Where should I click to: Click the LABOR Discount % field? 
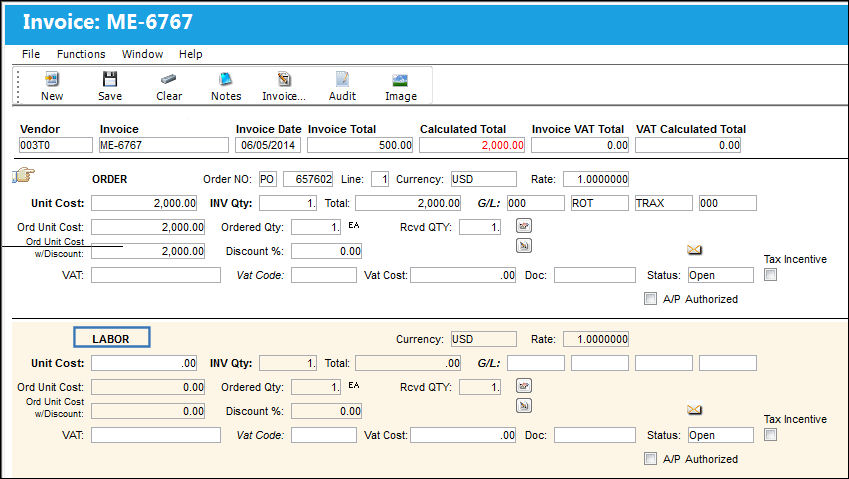[326, 411]
